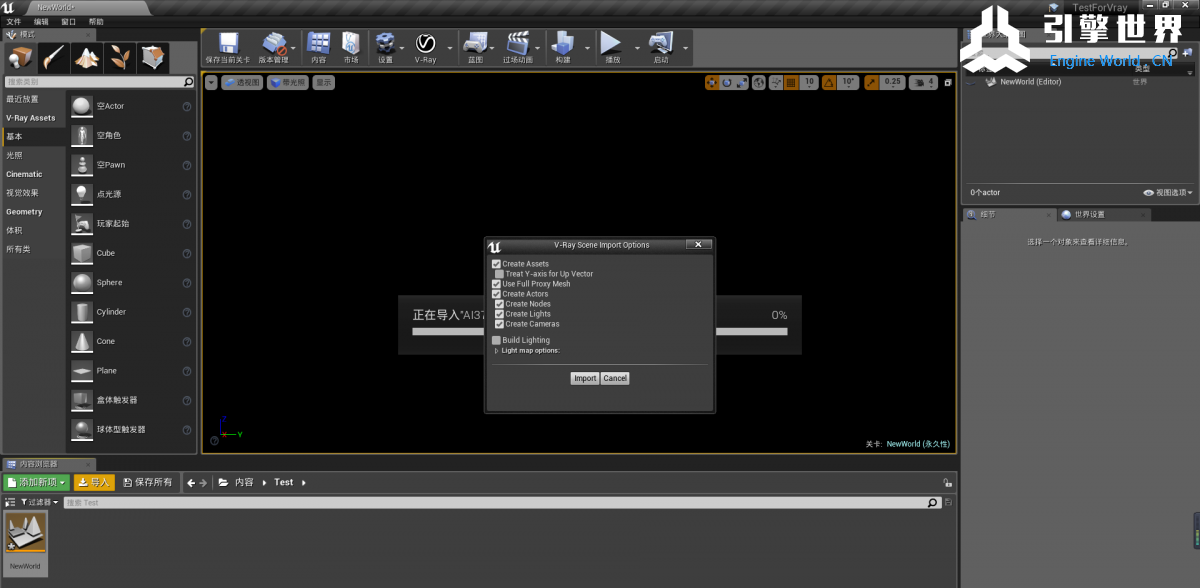Screen dimensions: 1200x588
Task: Click the green 添加新项 button
Action: click(36, 482)
